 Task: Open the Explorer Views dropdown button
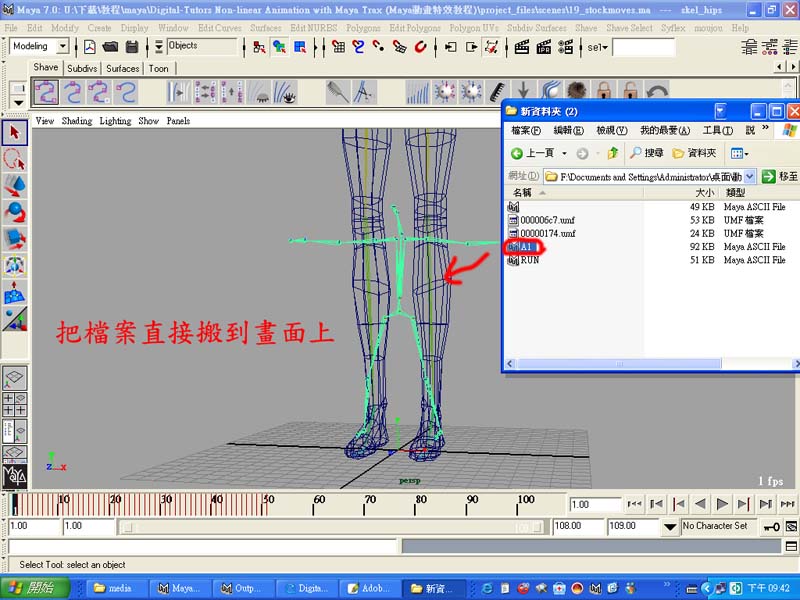tap(739, 153)
